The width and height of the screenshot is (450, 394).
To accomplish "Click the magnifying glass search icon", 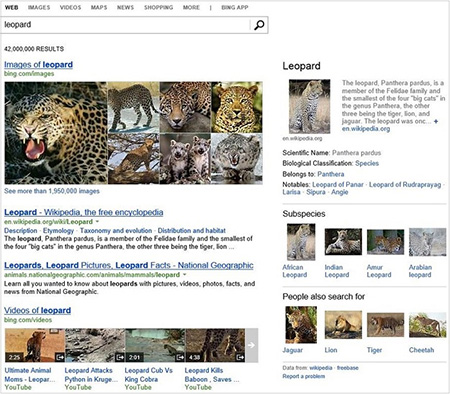I will [259, 25].
